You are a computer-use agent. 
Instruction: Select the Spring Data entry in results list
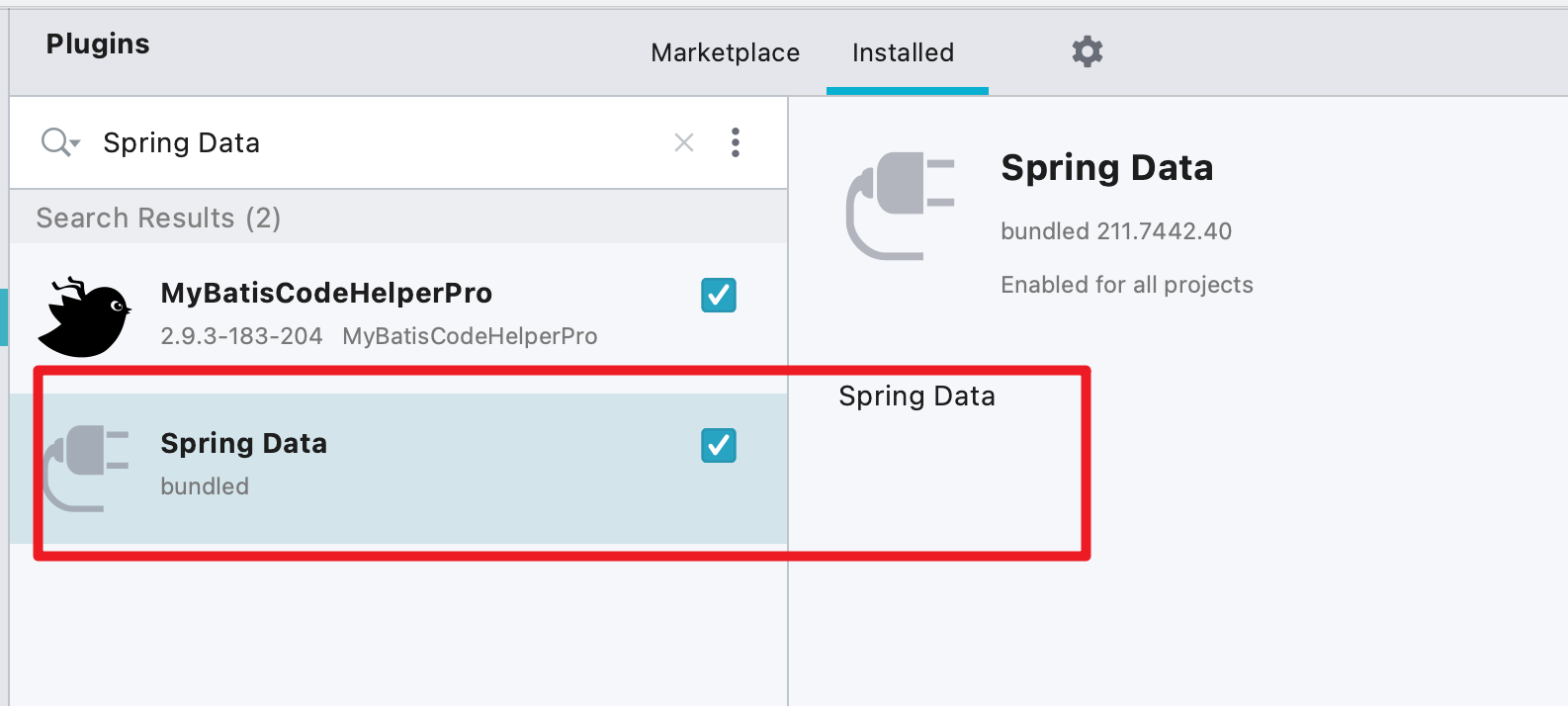pos(346,460)
